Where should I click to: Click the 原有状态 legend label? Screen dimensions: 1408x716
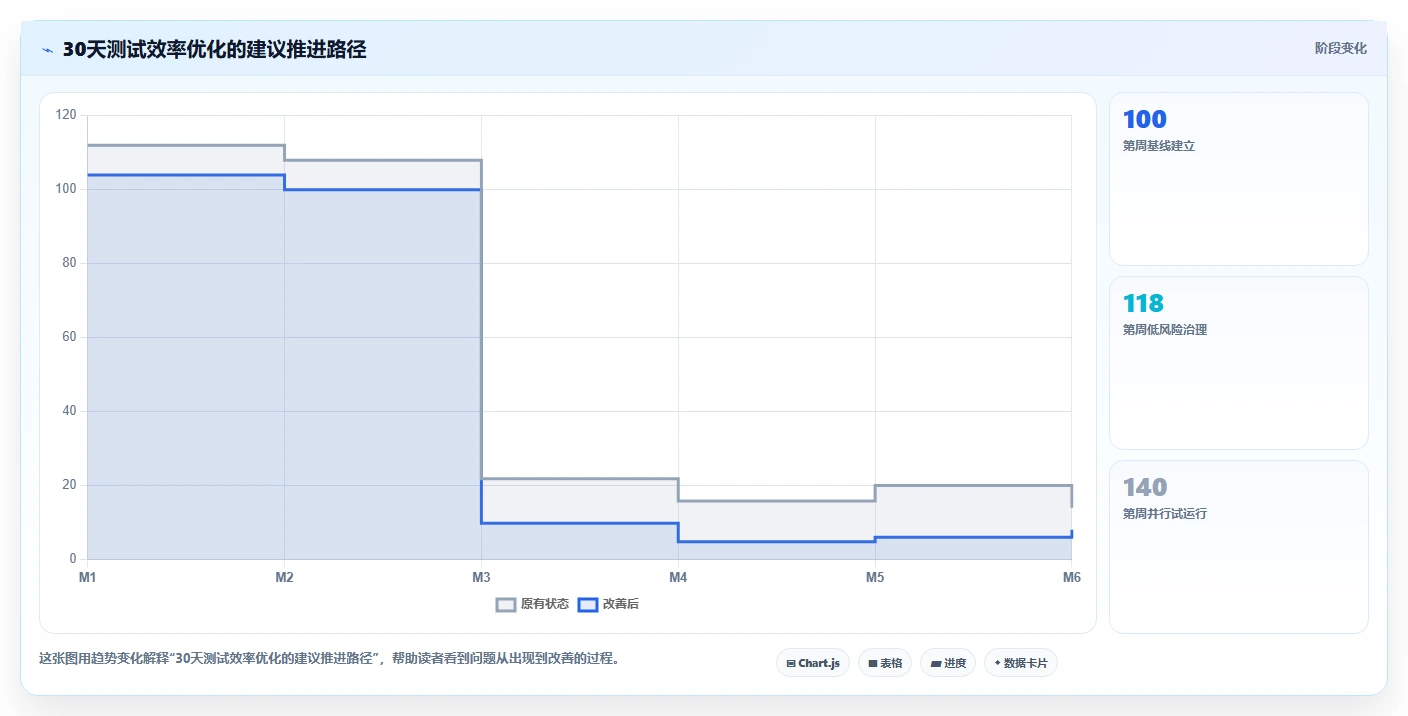coord(545,604)
